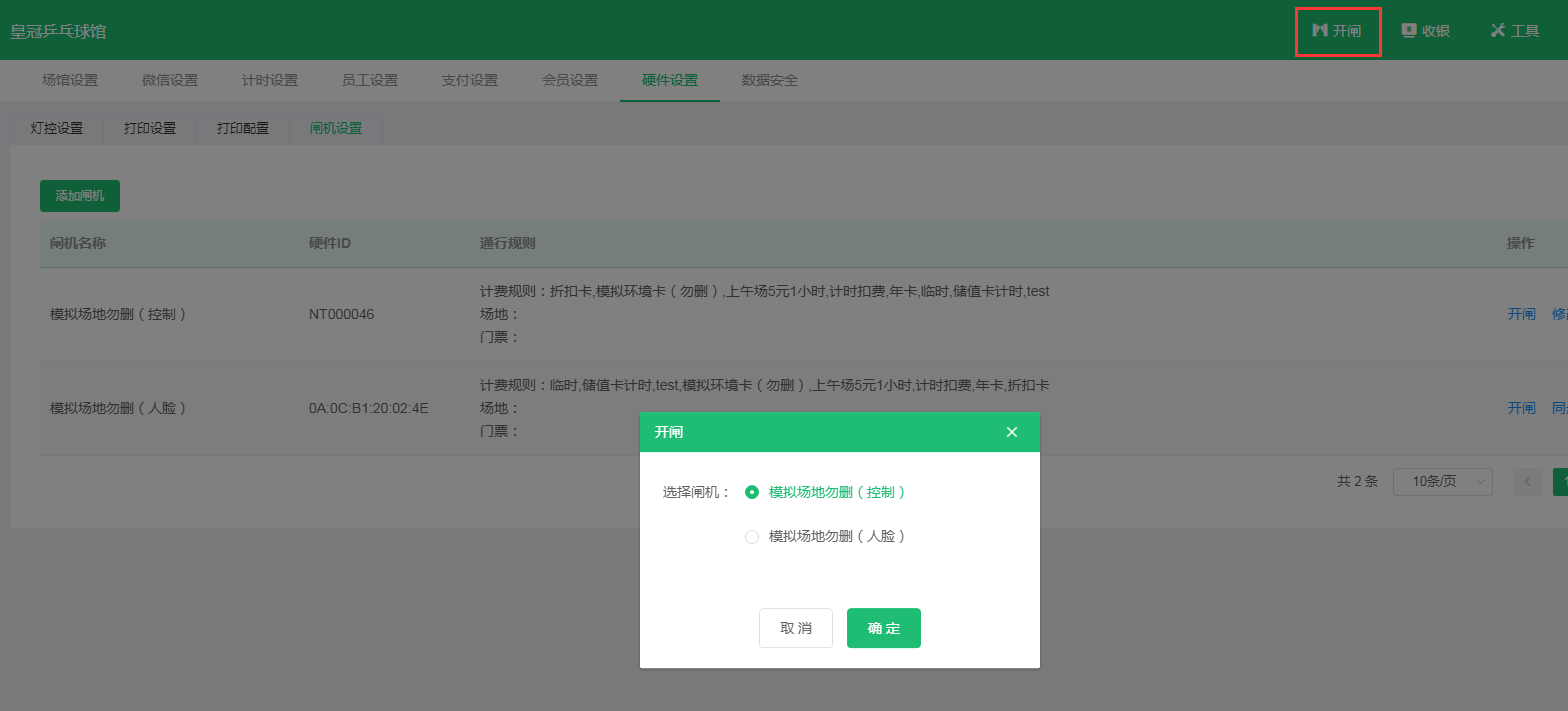1568x711 pixels.
Task: Open 灯控设置 sub-tab
Action: coord(57,128)
